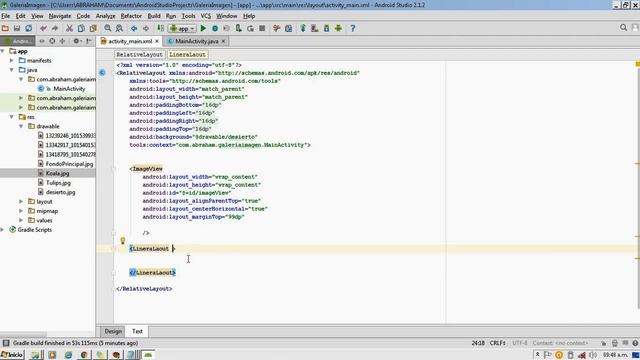
Task: Click the Paste toolbar icon
Action: [93, 28]
